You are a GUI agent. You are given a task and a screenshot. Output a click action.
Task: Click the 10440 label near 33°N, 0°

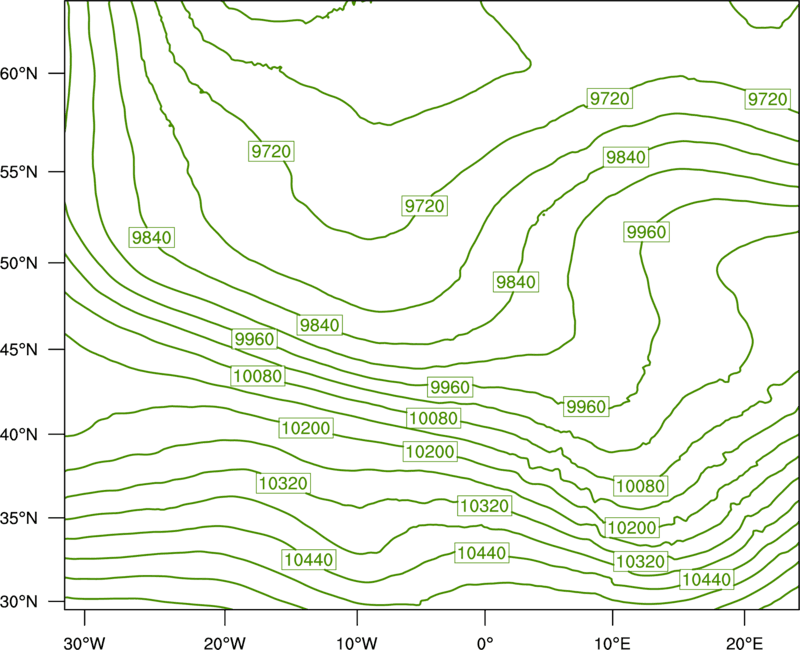click(482, 553)
